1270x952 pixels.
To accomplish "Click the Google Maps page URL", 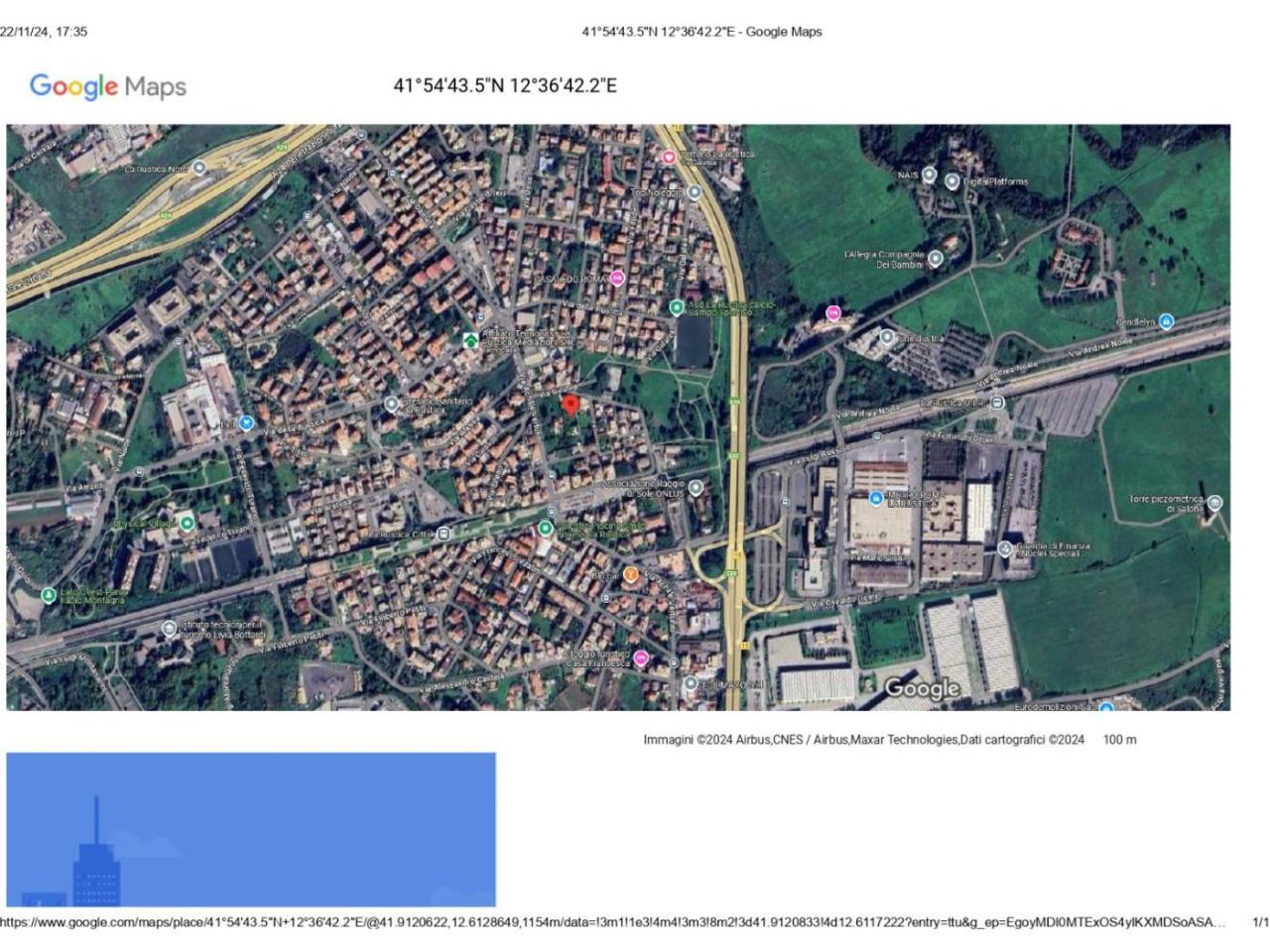I will [x=611, y=922].
